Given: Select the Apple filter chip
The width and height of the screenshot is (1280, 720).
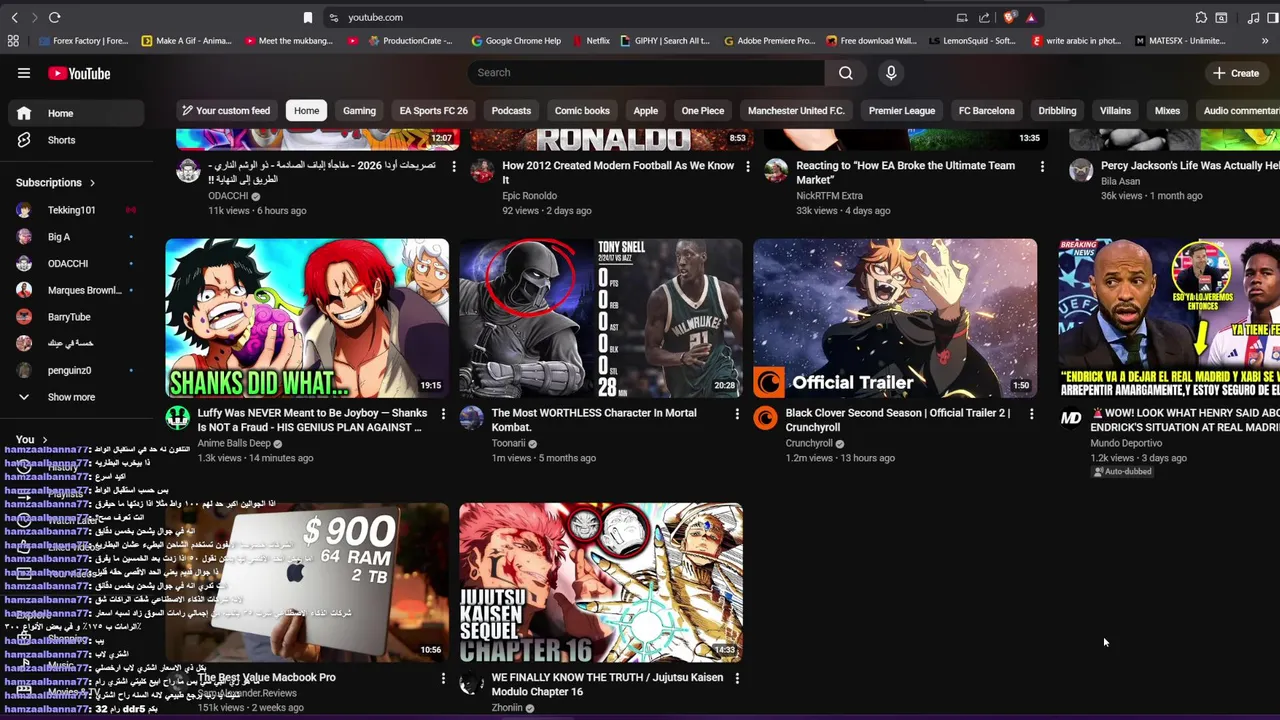Looking at the screenshot, I should tap(645, 111).
